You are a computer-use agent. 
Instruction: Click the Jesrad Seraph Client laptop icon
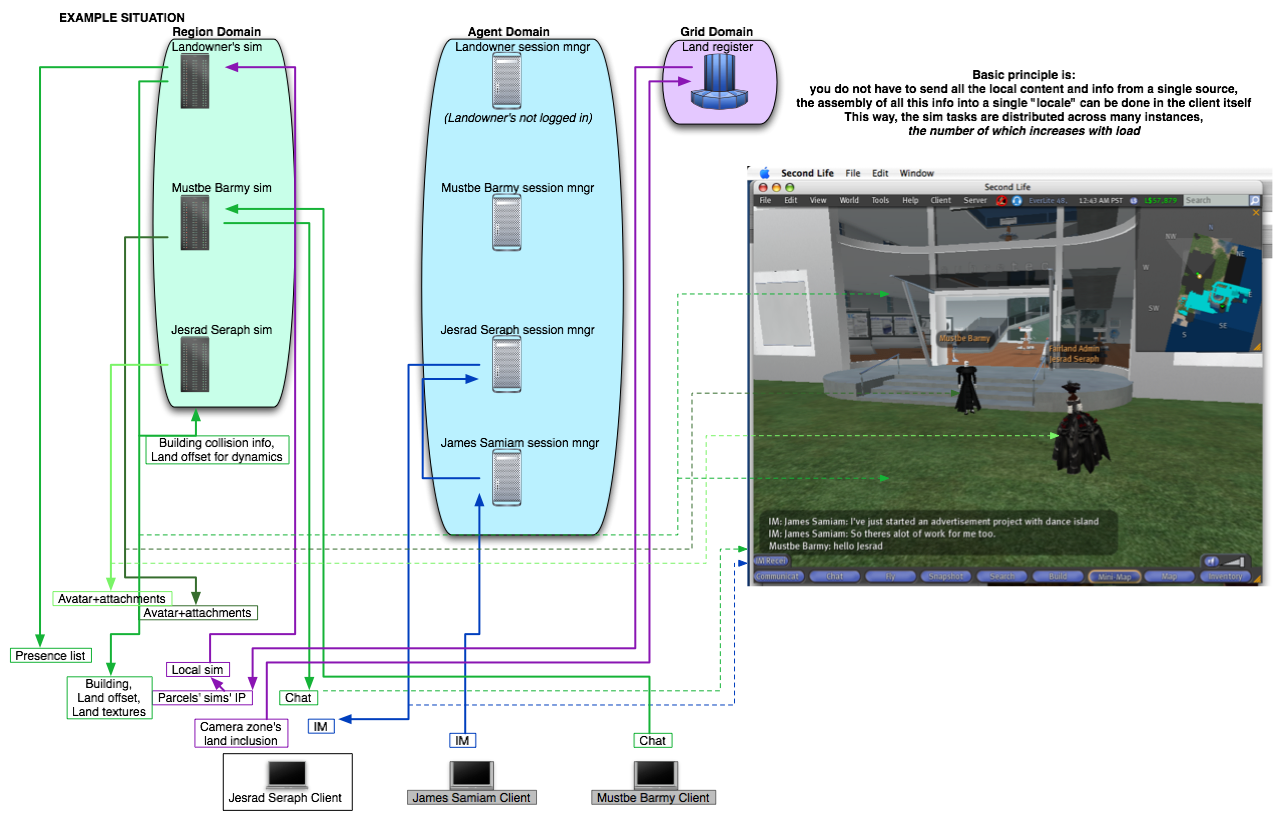(x=286, y=774)
